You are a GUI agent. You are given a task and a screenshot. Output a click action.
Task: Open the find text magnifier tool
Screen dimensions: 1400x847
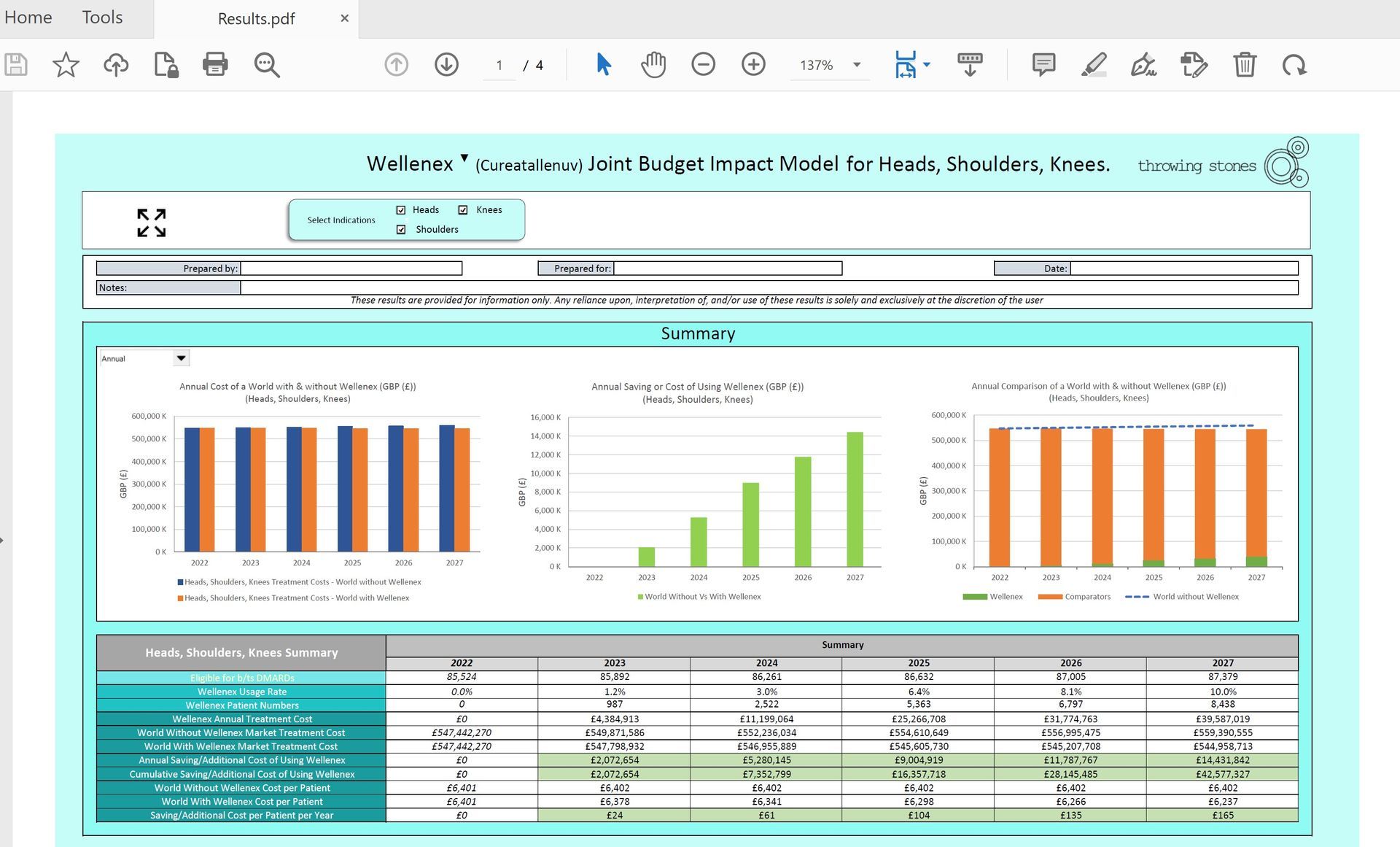pyautogui.click(x=267, y=65)
